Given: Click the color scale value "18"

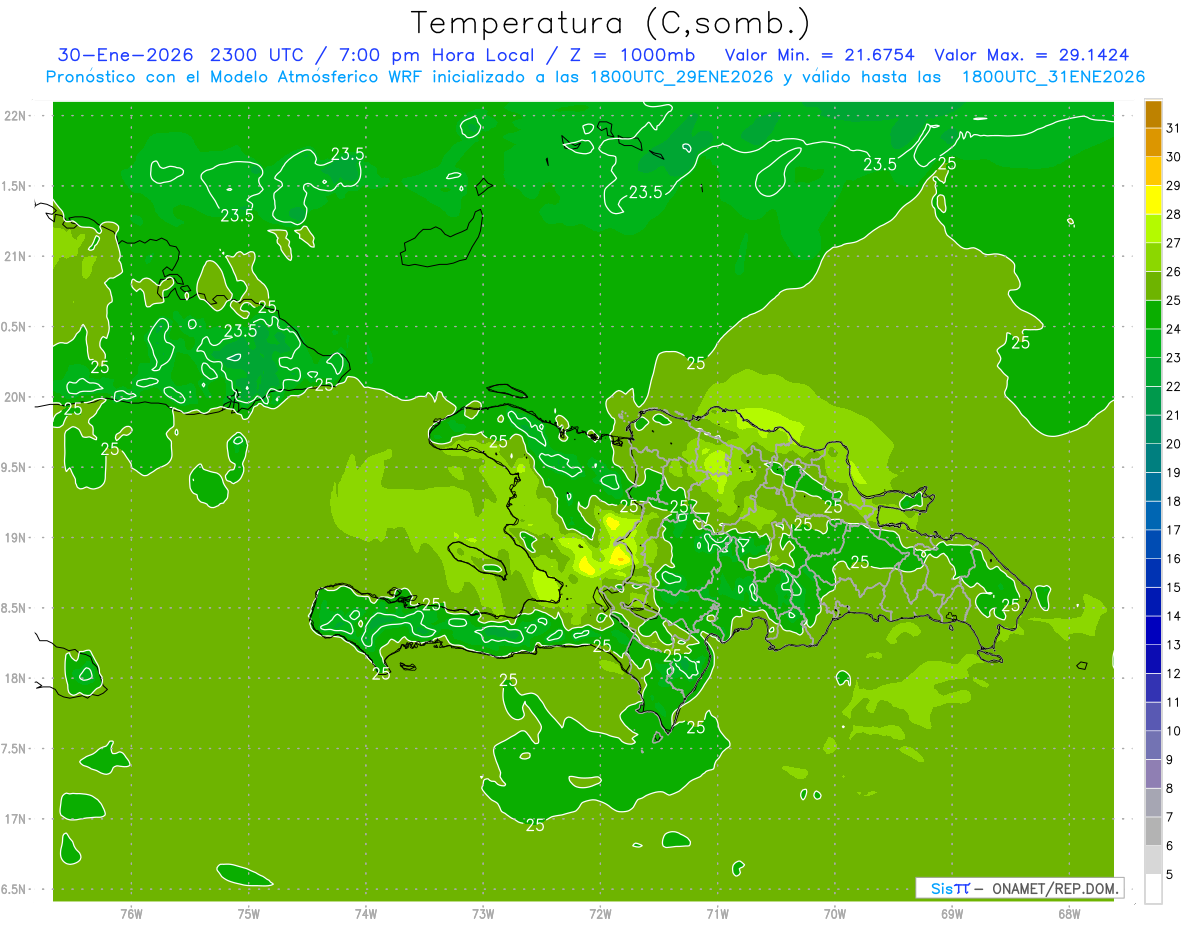Looking at the screenshot, I should pos(1173,501).
